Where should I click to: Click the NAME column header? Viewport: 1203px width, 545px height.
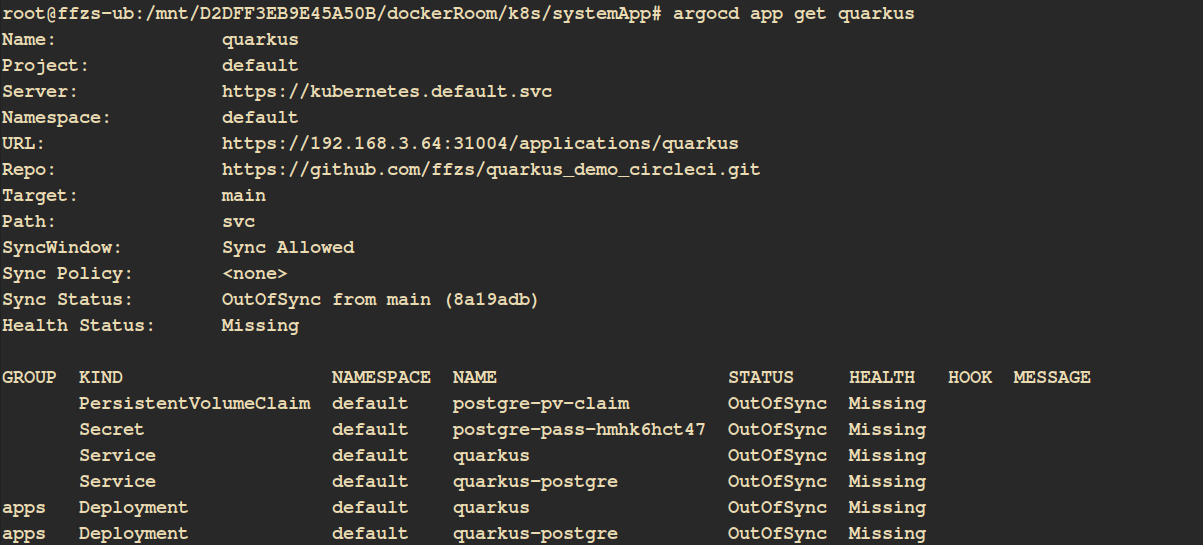pos(475,378)
